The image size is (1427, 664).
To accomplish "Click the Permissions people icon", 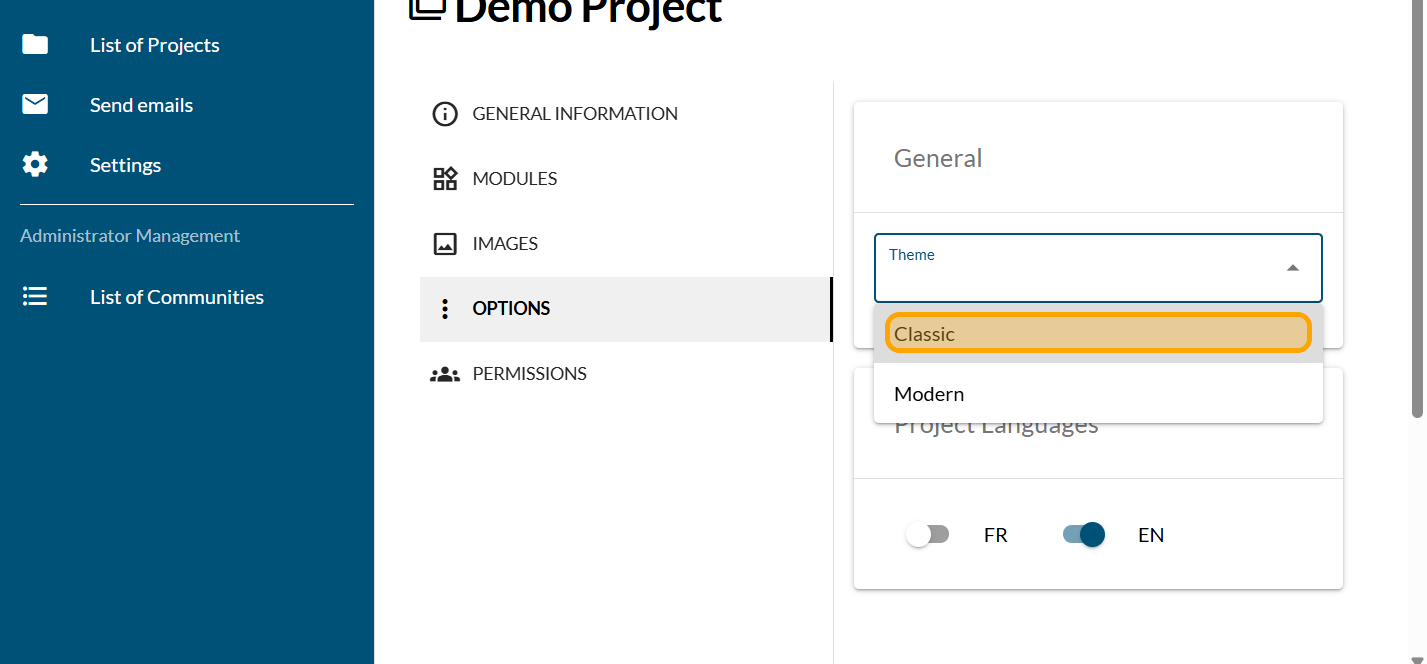I will tap(445, 374).
